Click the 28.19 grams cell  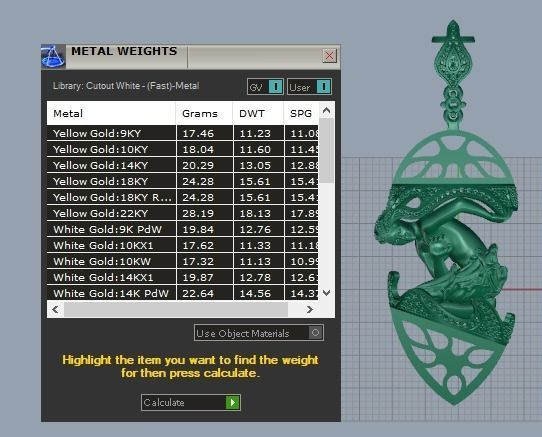coord(204,213)
